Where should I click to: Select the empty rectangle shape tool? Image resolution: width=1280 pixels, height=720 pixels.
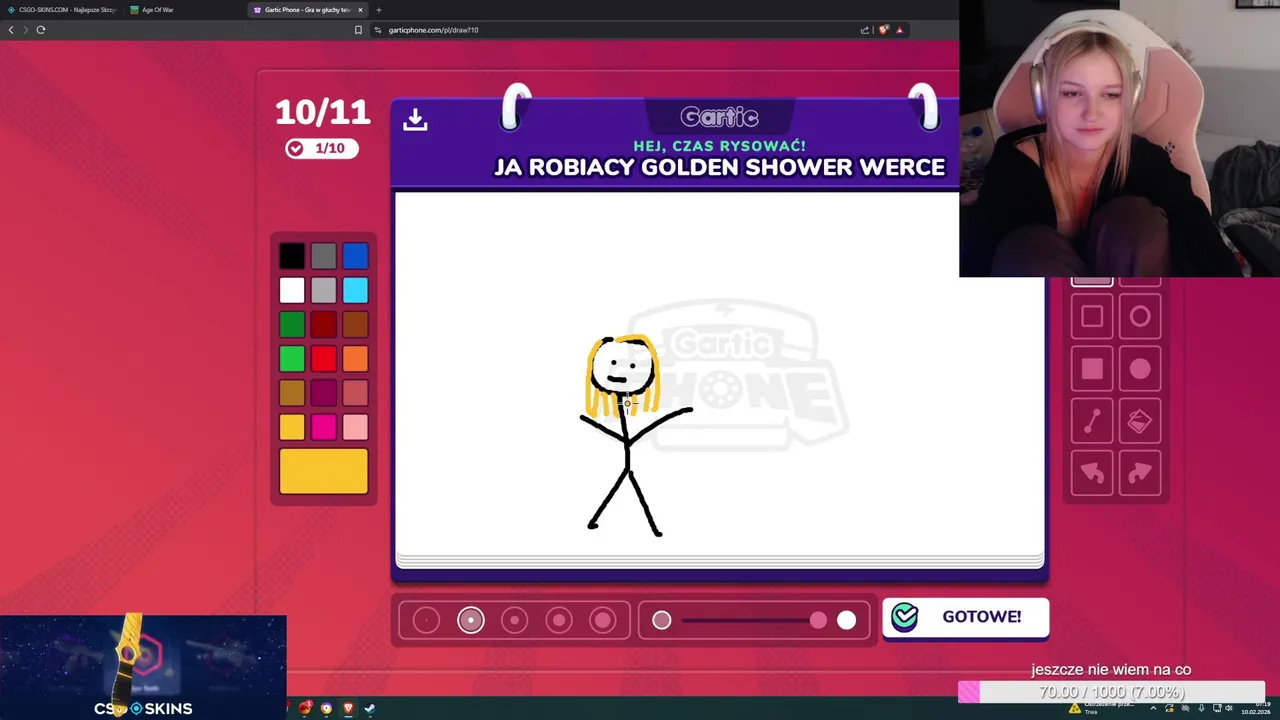[1092, 317]
